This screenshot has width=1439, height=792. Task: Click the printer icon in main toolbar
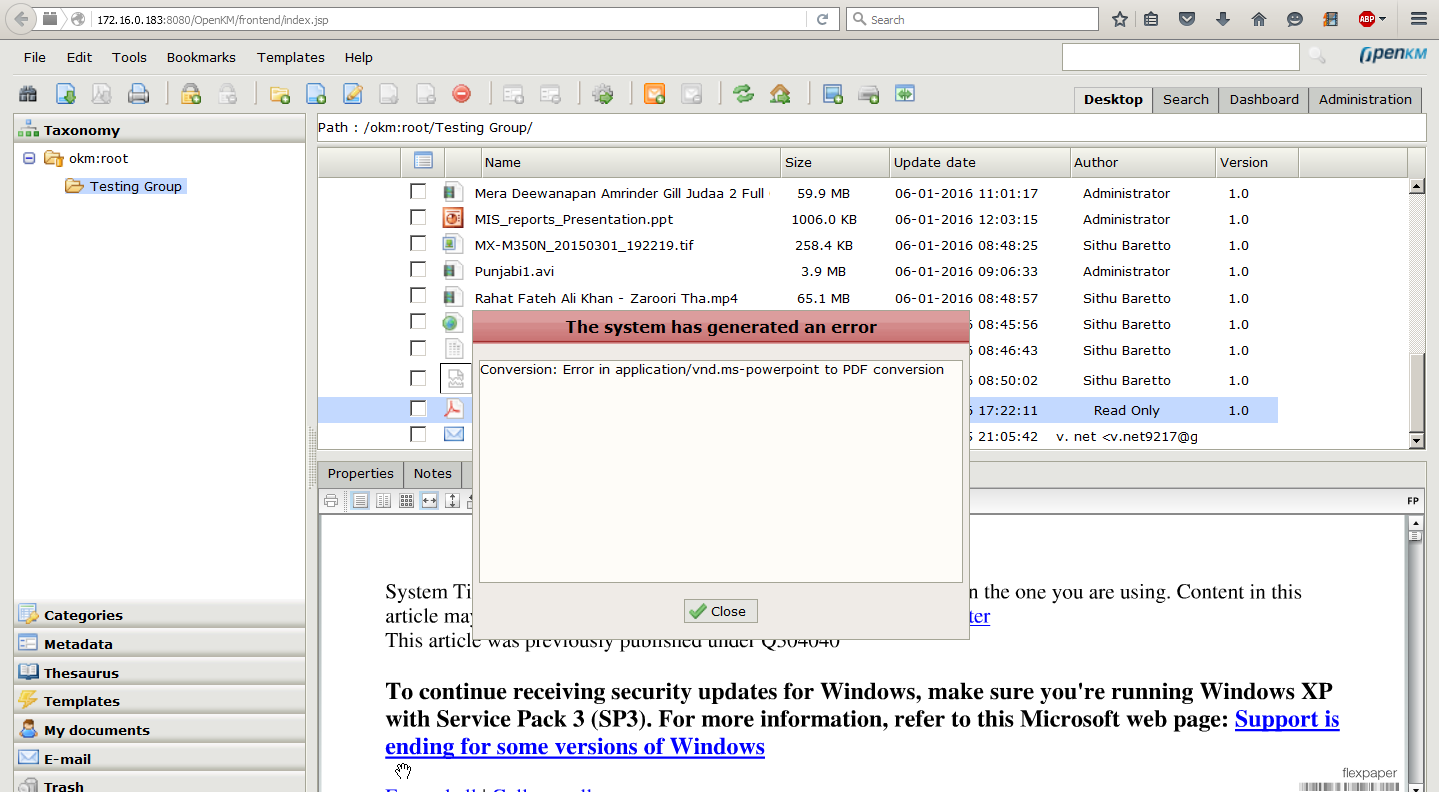(138, 94)
